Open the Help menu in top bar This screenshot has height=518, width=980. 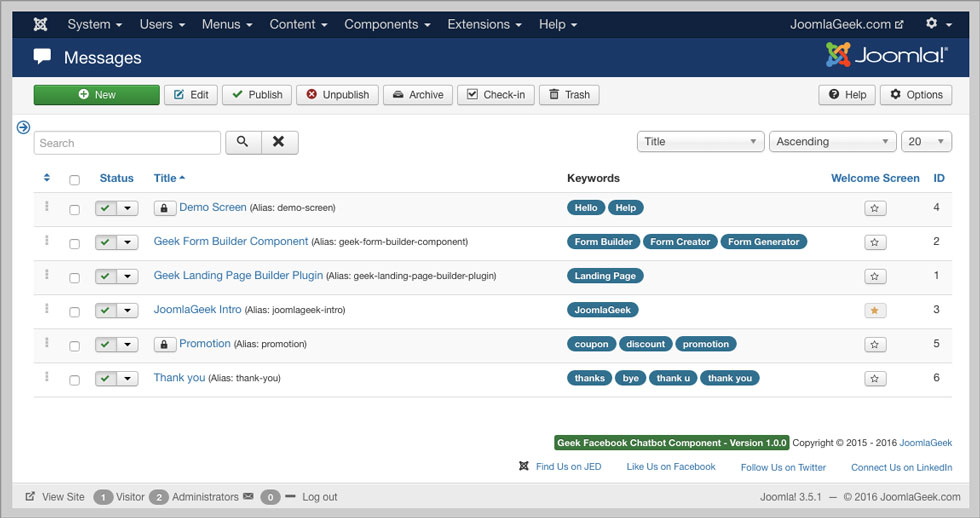558,24
